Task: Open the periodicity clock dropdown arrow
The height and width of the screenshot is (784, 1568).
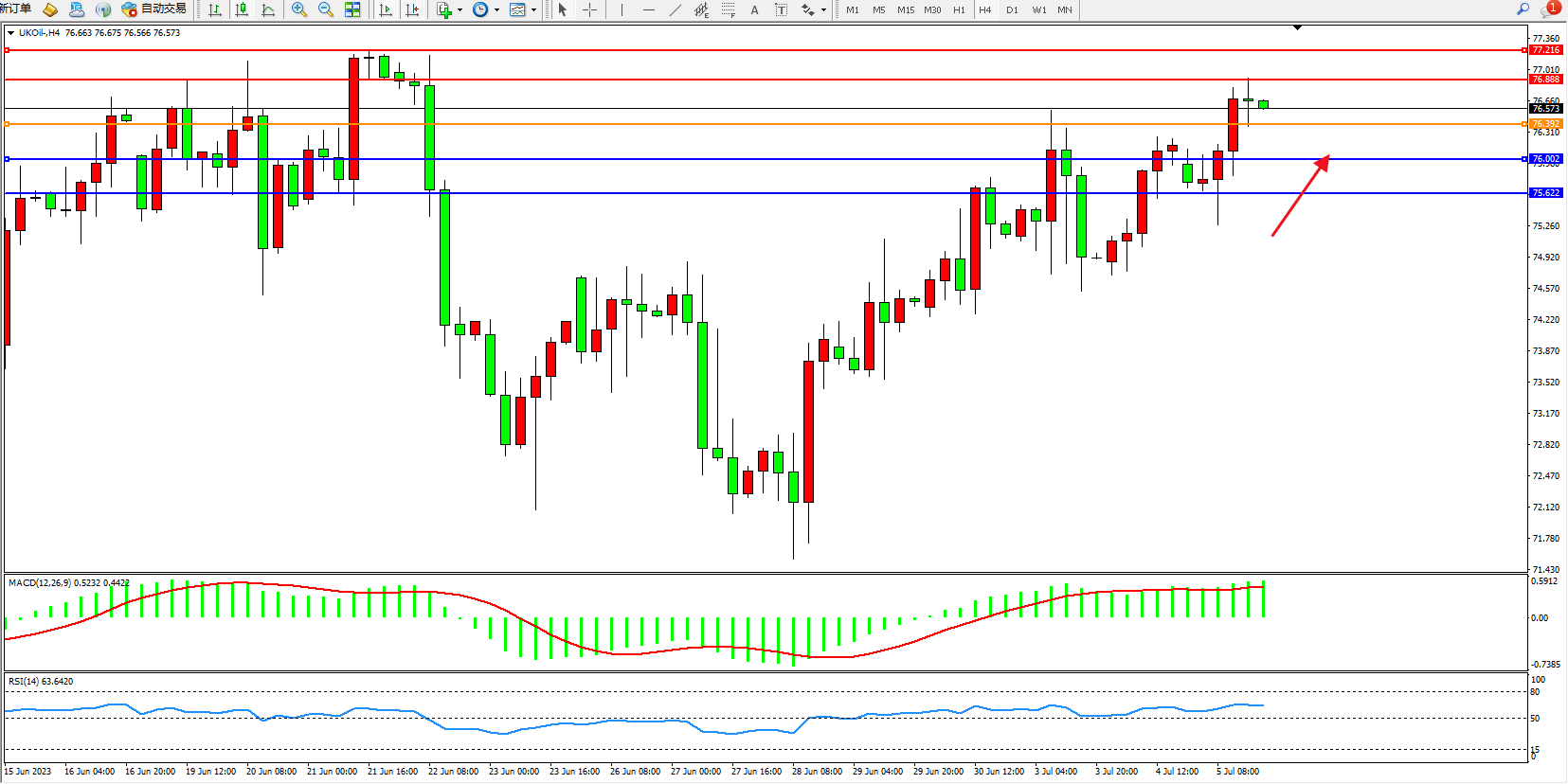Action: pos(496,10)
